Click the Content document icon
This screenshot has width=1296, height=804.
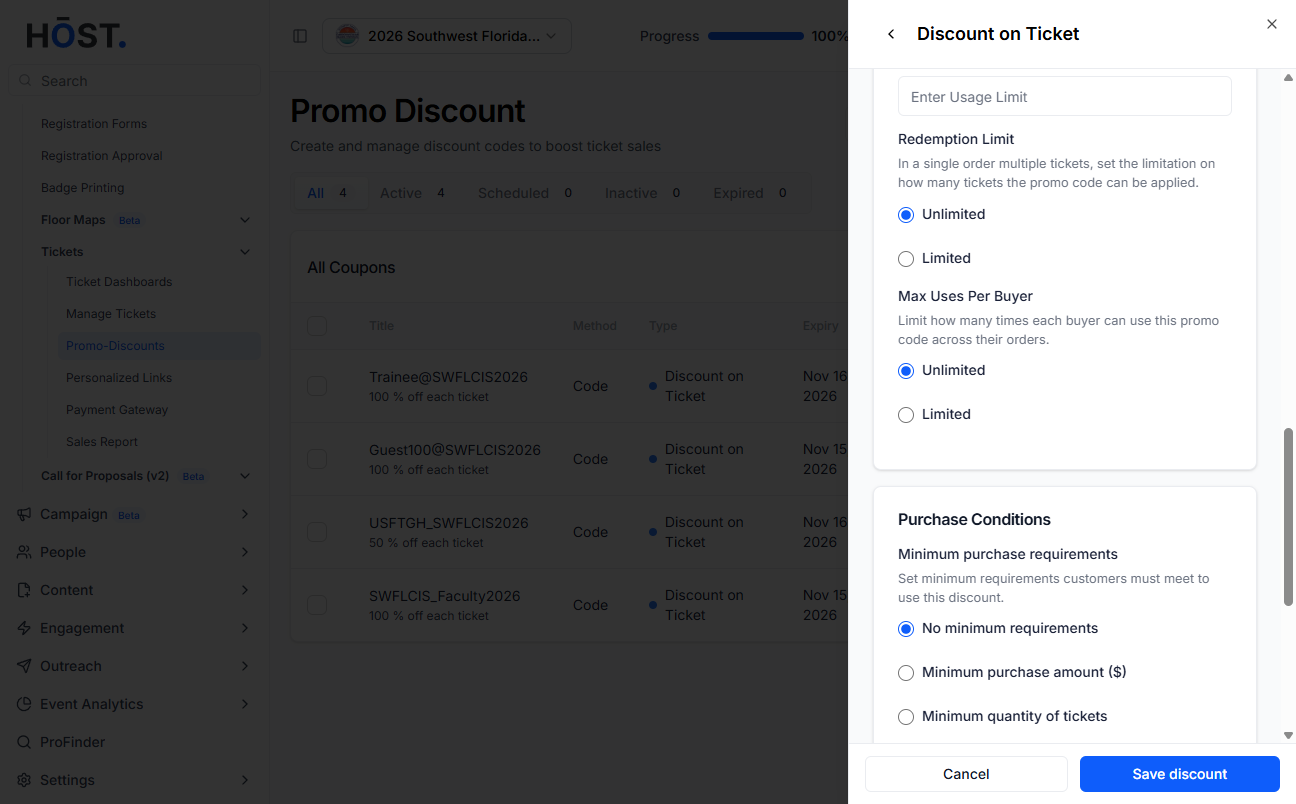coord(25,590)
